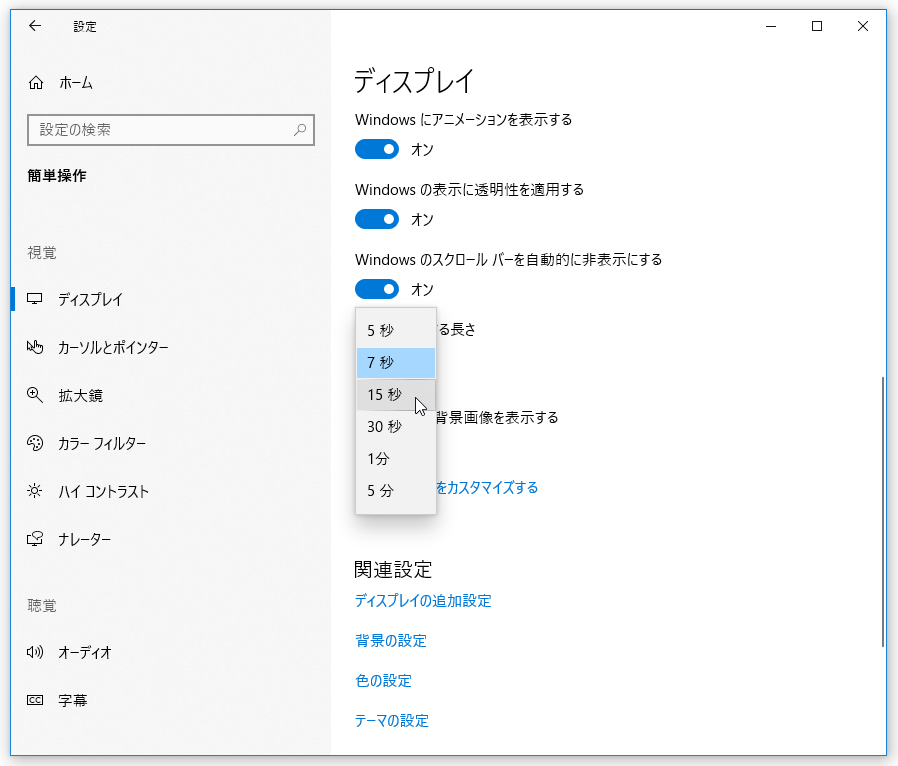
Task: Open the Home (ホーム) icon
Action: pyautogui.click(x=36, y=83)
